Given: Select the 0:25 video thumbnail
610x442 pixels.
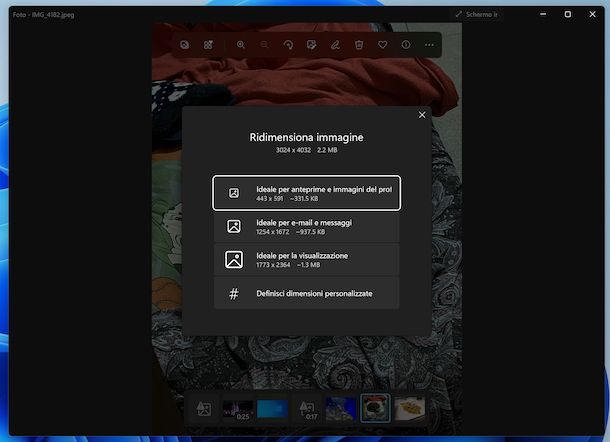Looking at the screenshot, I should point(237,408).
